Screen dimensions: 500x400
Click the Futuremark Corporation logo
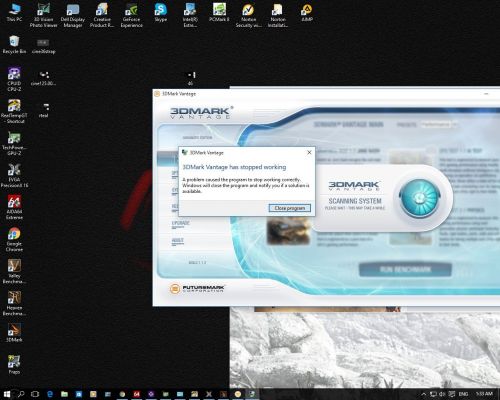(197, 288)
